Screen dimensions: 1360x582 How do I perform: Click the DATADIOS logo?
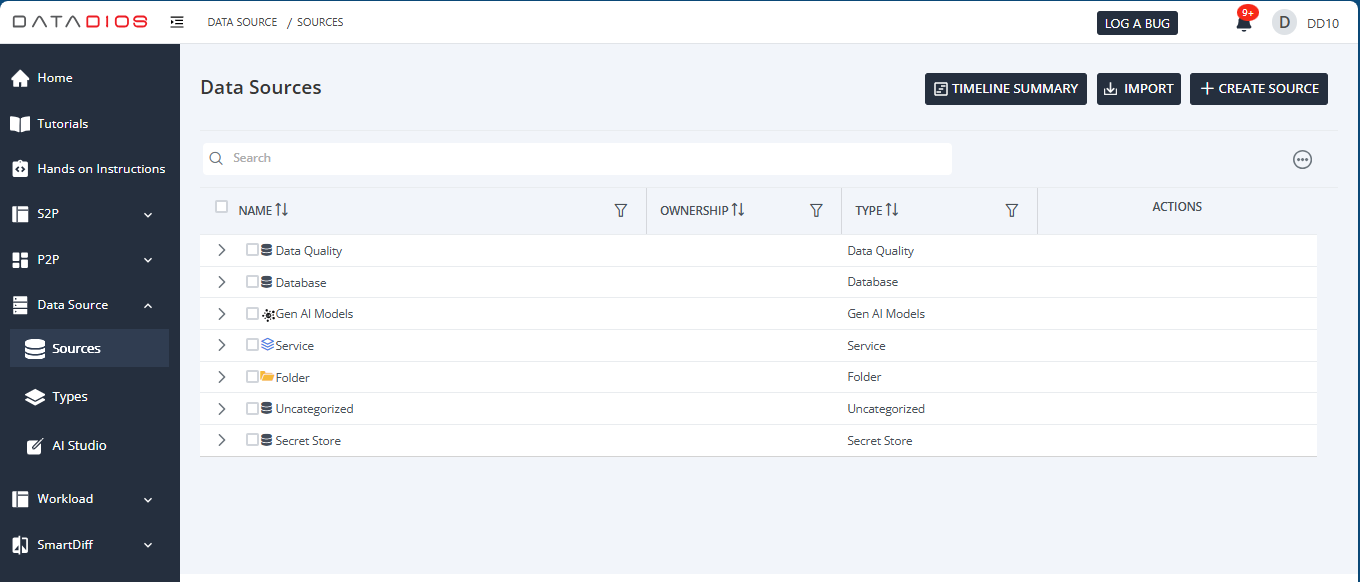[79, 20]
